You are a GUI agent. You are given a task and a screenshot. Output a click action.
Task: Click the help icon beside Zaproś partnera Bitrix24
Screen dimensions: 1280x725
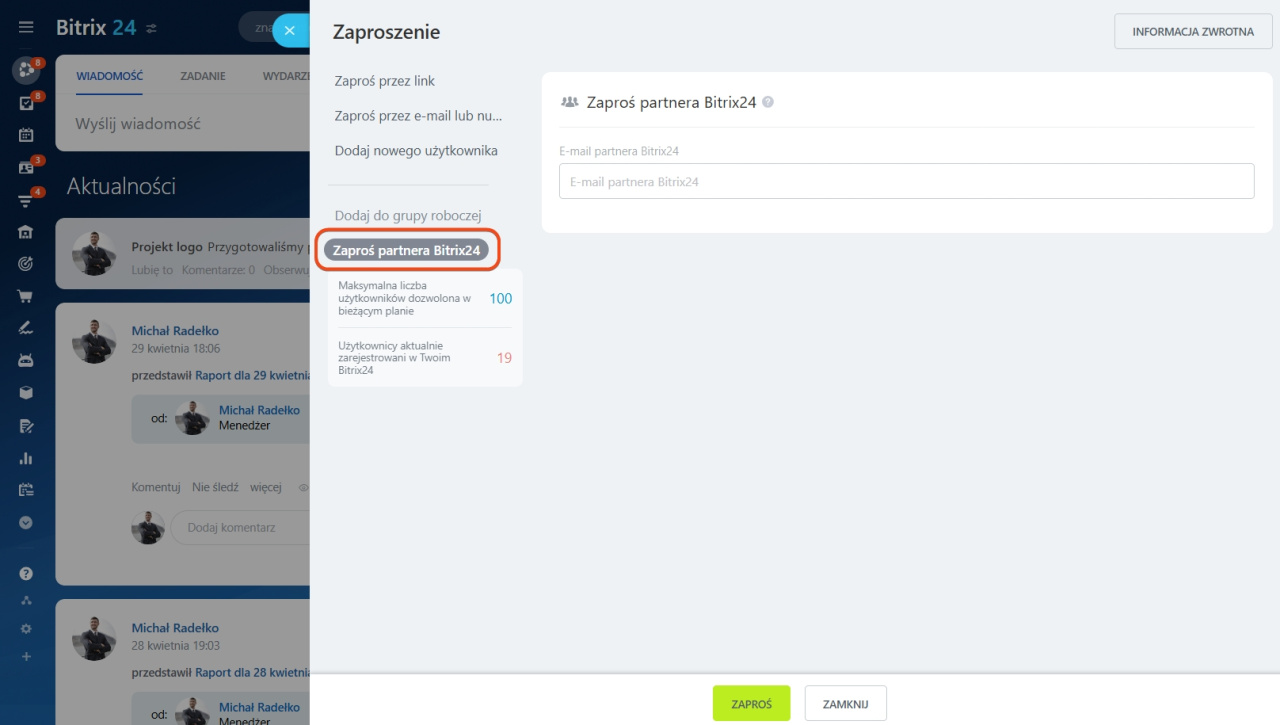768,102
